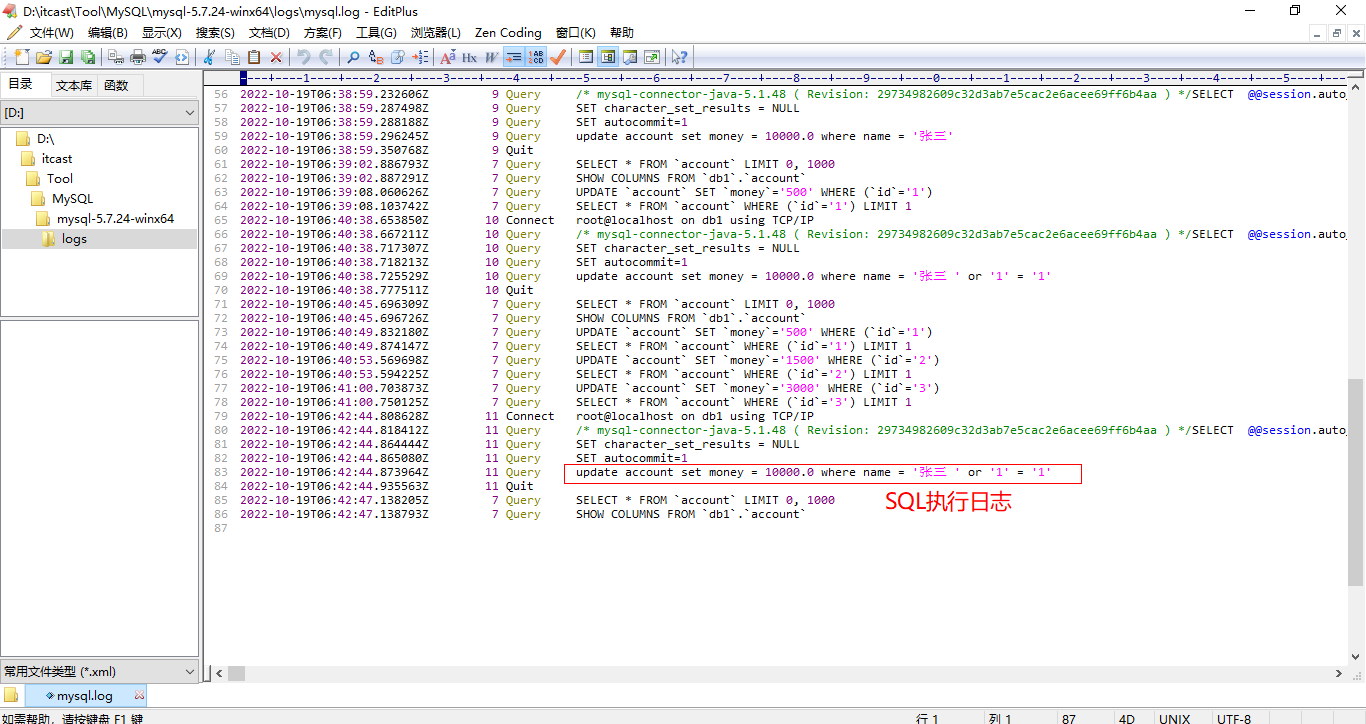Save the file with the floppy disk icon
Image resolution: width=1366 pixels, height=724 pixels.
66,57
